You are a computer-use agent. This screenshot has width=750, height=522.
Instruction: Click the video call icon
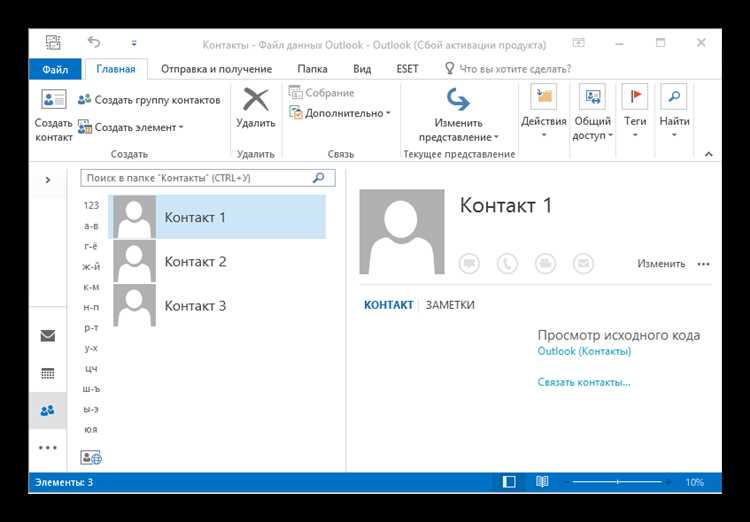click(x=545, y=263)
